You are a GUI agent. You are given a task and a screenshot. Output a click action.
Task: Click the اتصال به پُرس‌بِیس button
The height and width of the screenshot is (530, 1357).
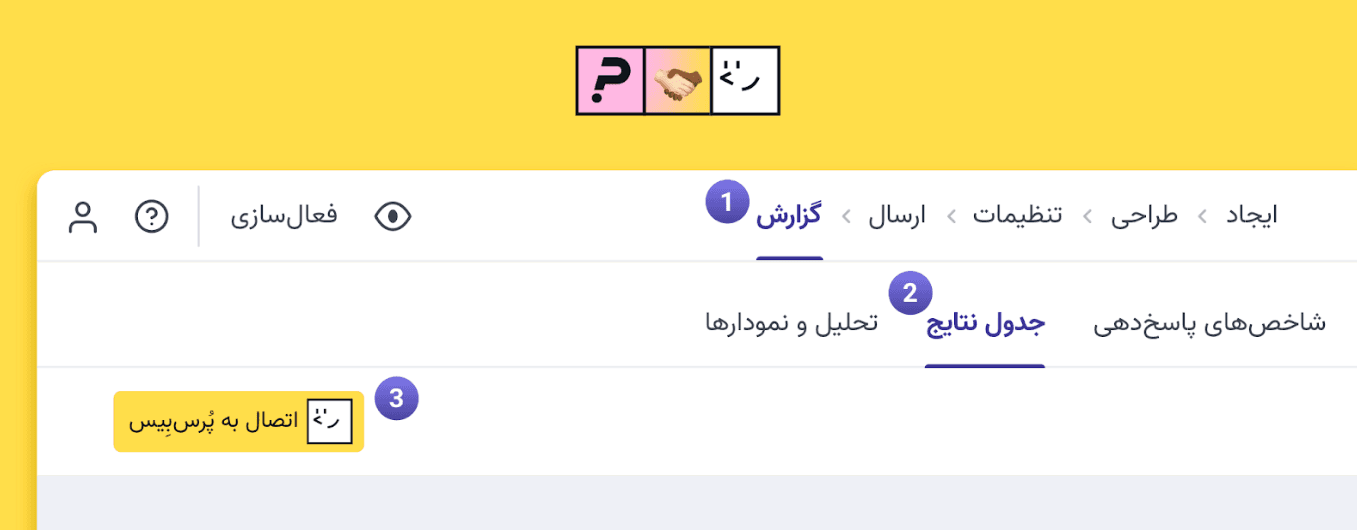tap(239, 421)
